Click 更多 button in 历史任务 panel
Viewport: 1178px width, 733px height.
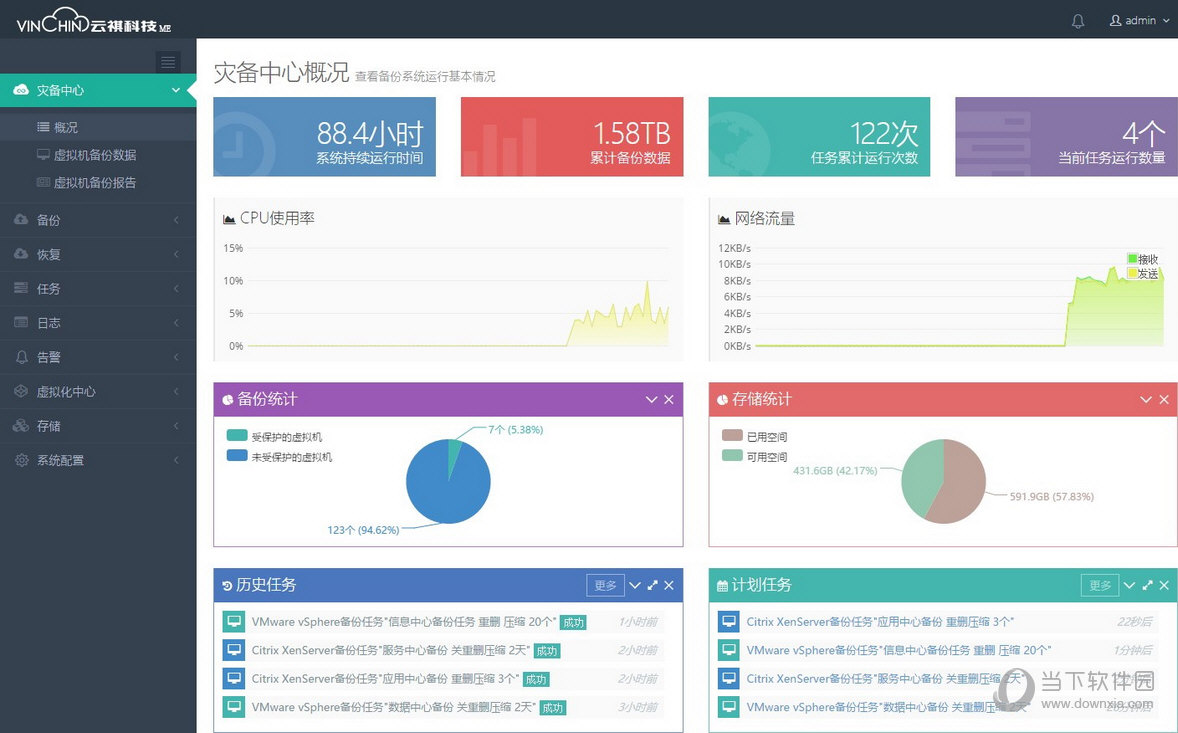(606, 585)
